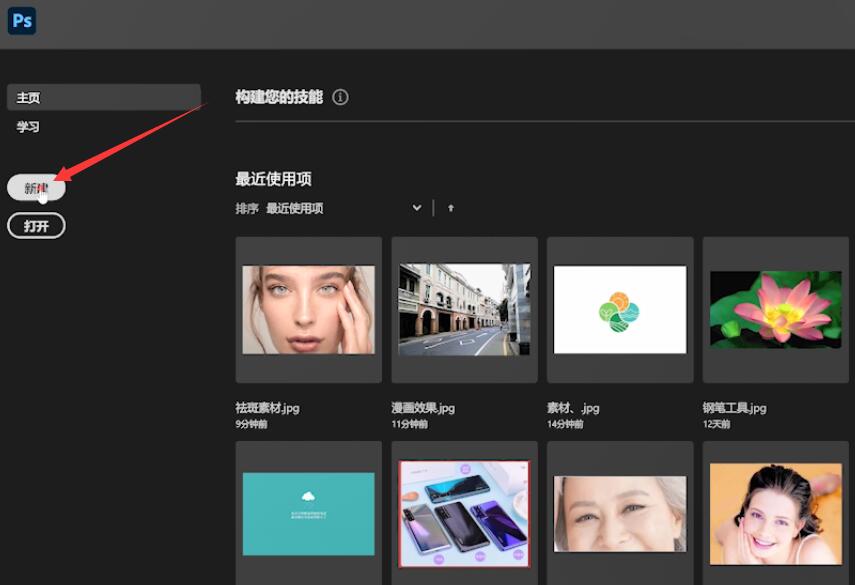Click the 12天前 timestamp text
Image resolution: width=855 pixels, height=585 pixels.
716,424
